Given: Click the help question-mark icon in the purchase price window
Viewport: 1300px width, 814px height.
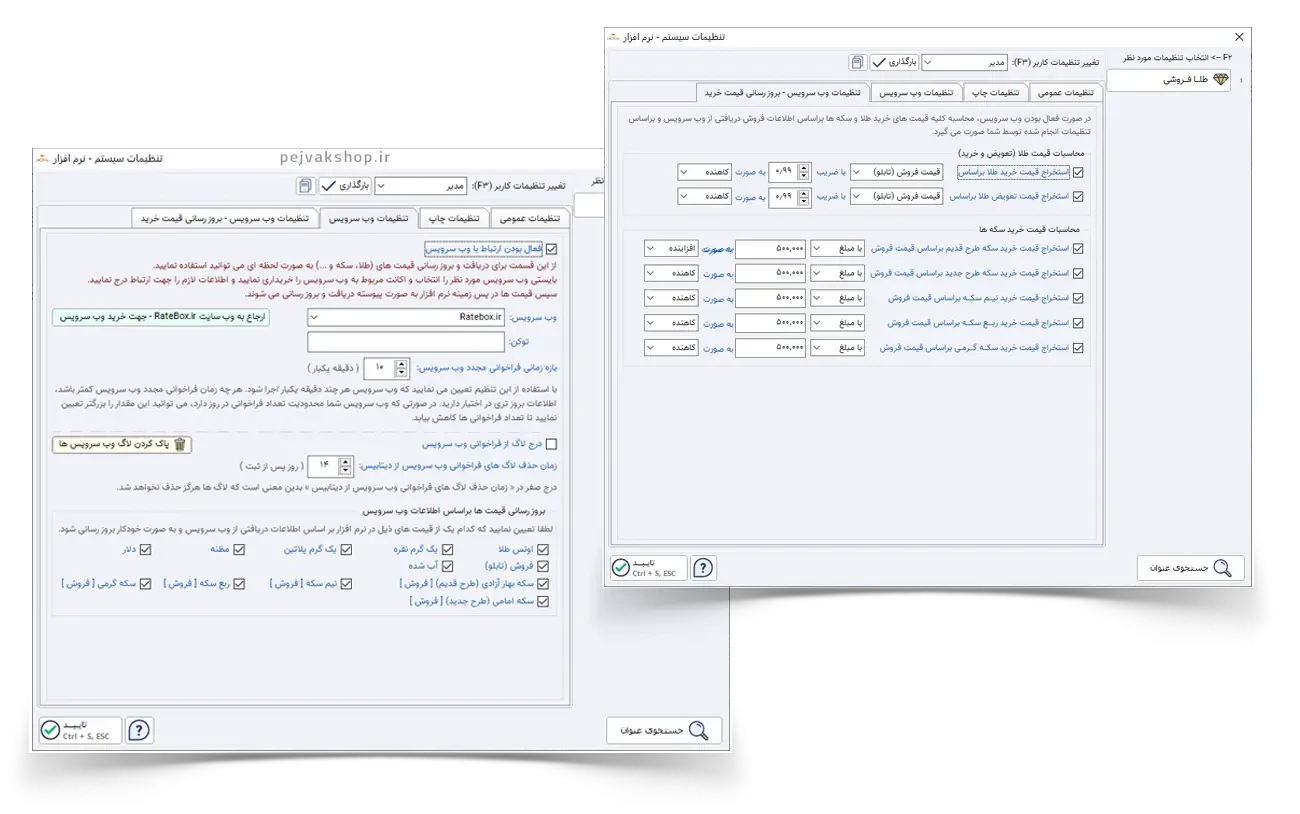Looking at the screenshot, I should [704, 568].
